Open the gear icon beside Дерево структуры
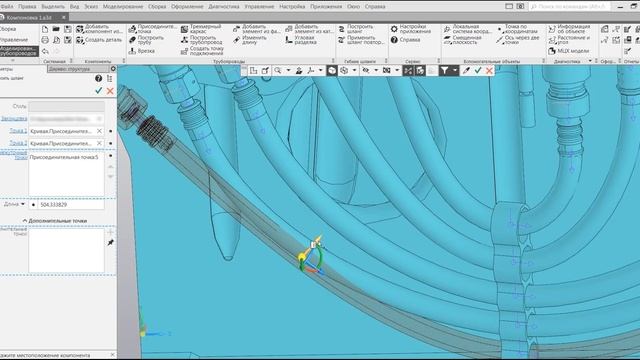 coord(113,69)
